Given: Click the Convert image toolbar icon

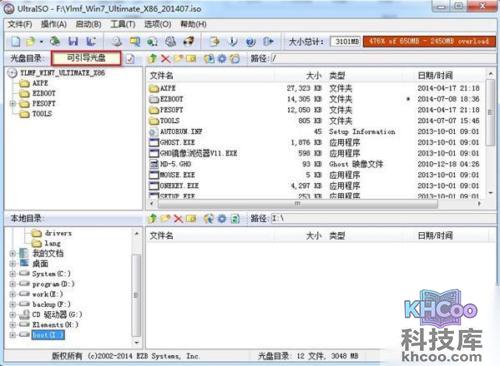Looking at the screenshot, I should tap(152, 42).
